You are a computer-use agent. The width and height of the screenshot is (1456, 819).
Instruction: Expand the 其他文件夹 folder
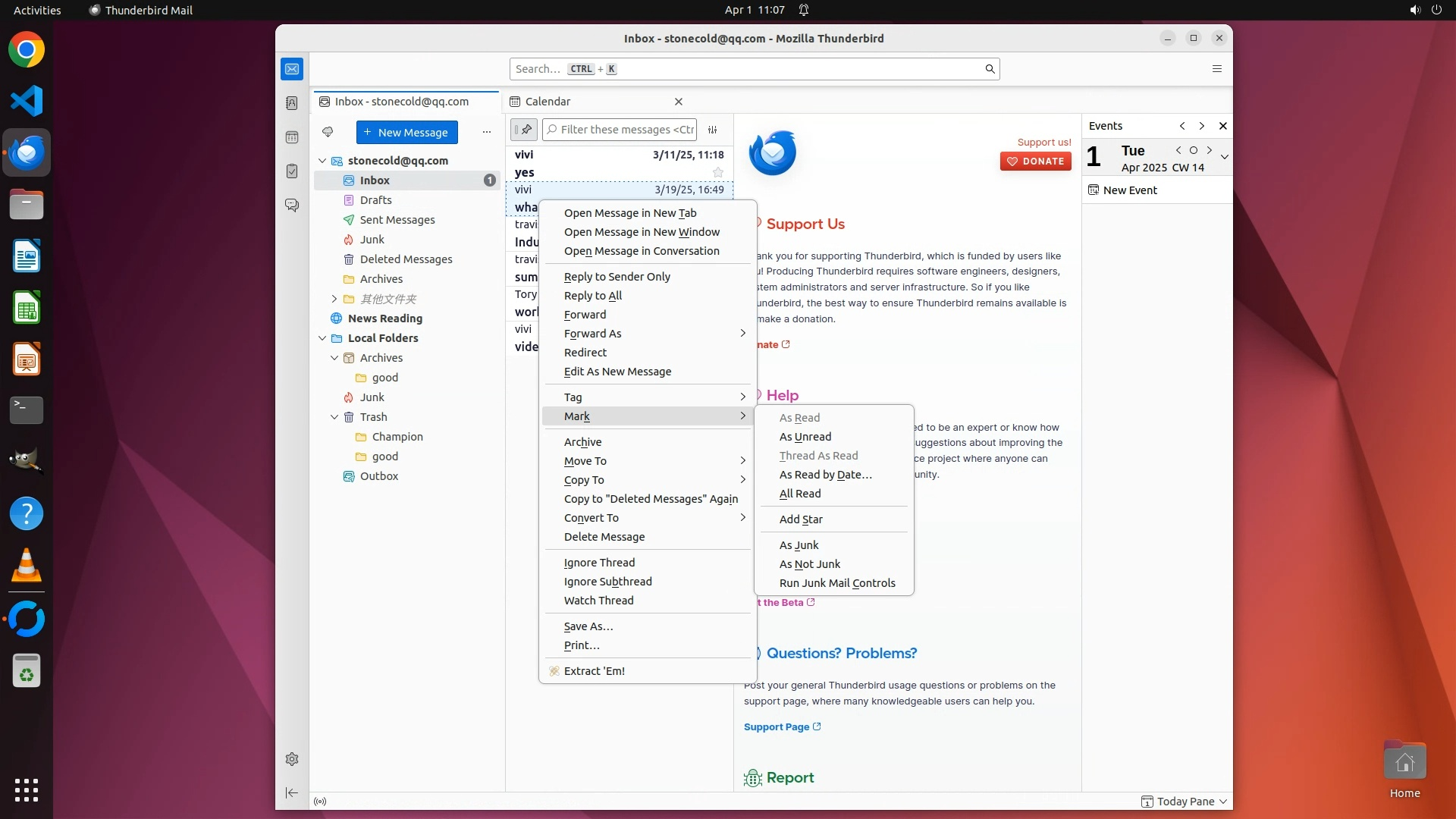click(x=334, y=299)
